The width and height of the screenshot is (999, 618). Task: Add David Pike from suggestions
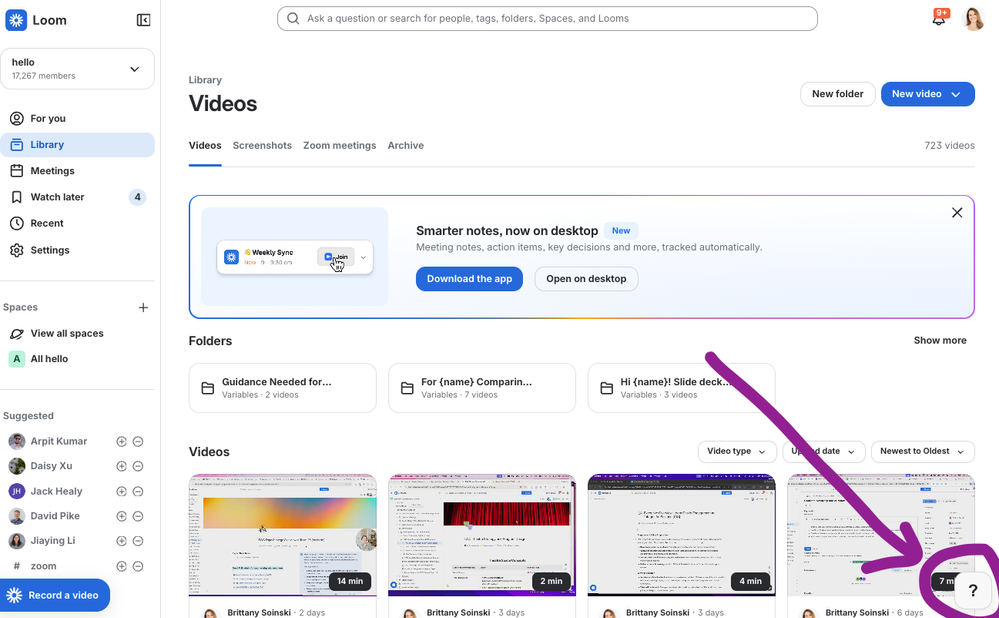click(121, 516)
